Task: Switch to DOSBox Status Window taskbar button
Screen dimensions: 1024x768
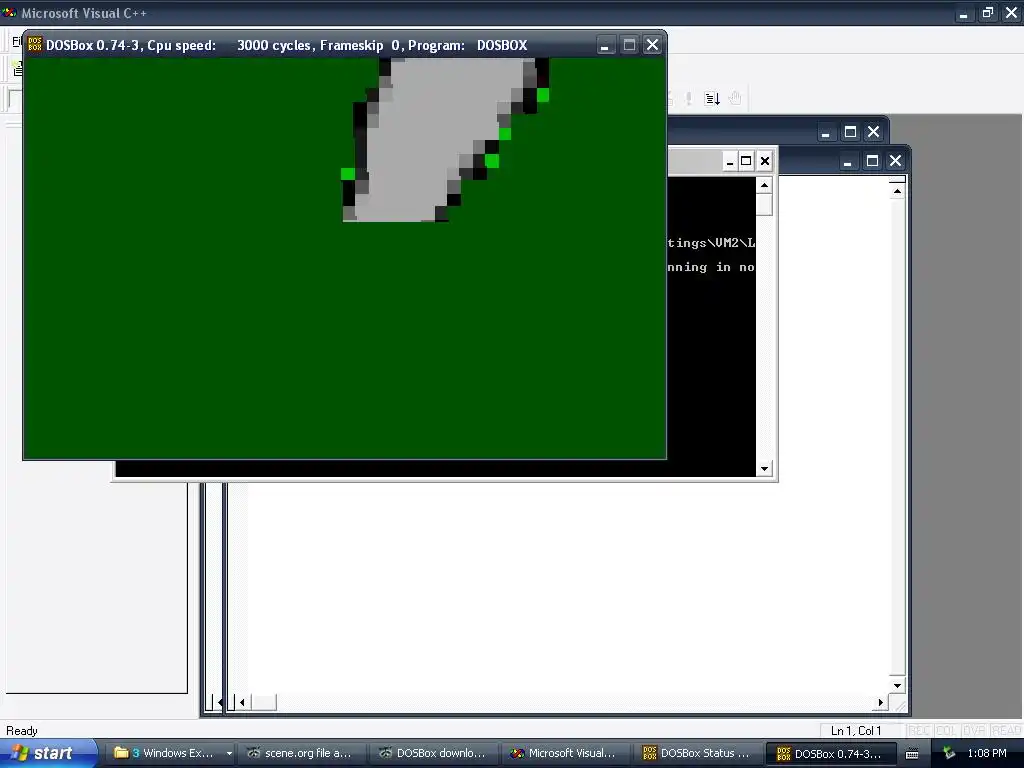Action: 696,753
